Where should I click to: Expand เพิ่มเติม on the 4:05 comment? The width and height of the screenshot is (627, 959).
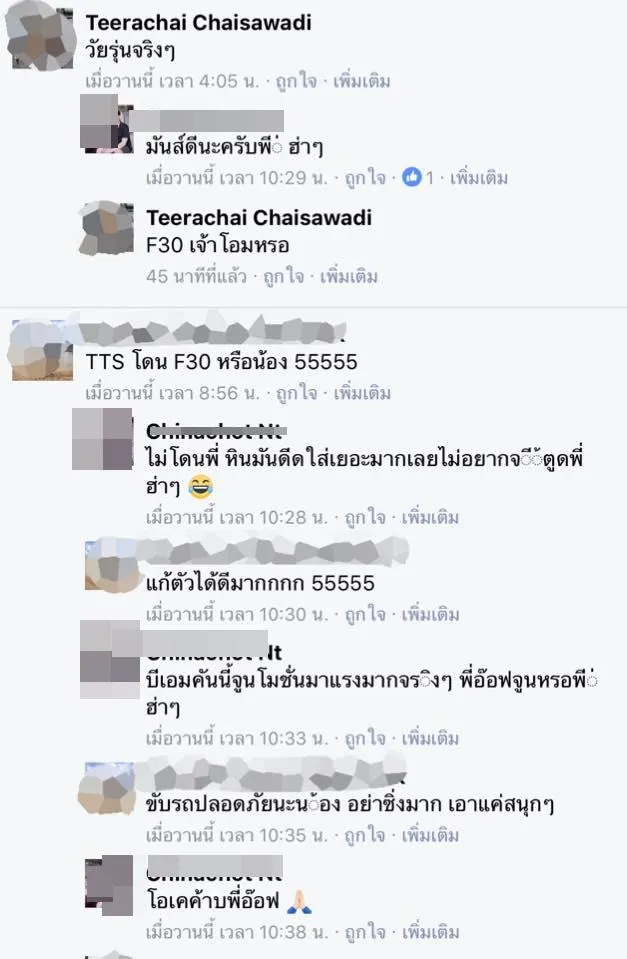coord(362,81)
